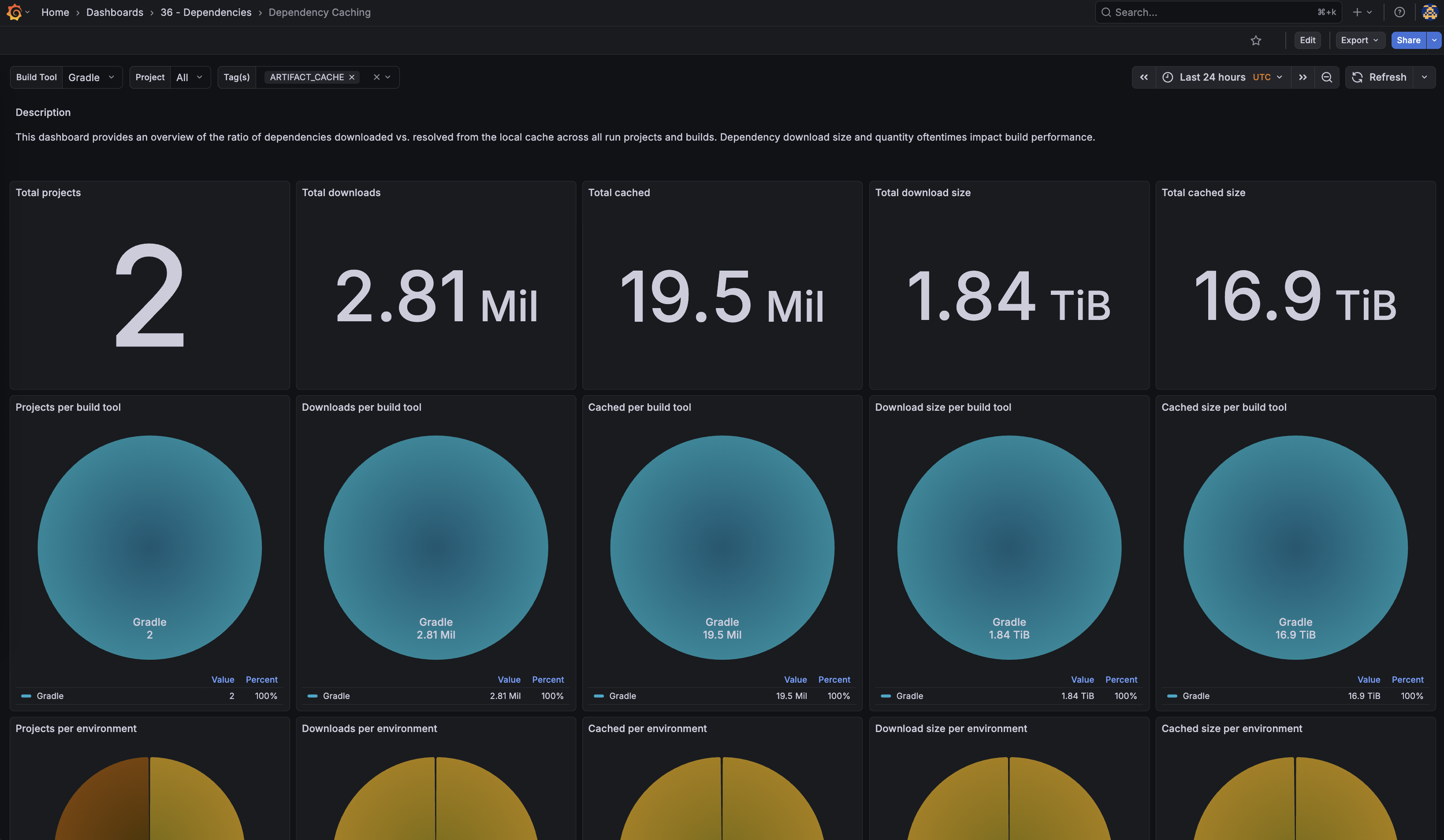The width and height of the screenshot is (1444, 840).
Task: Shift time range forward with the right double-chevron
Action: point(1303,77)
